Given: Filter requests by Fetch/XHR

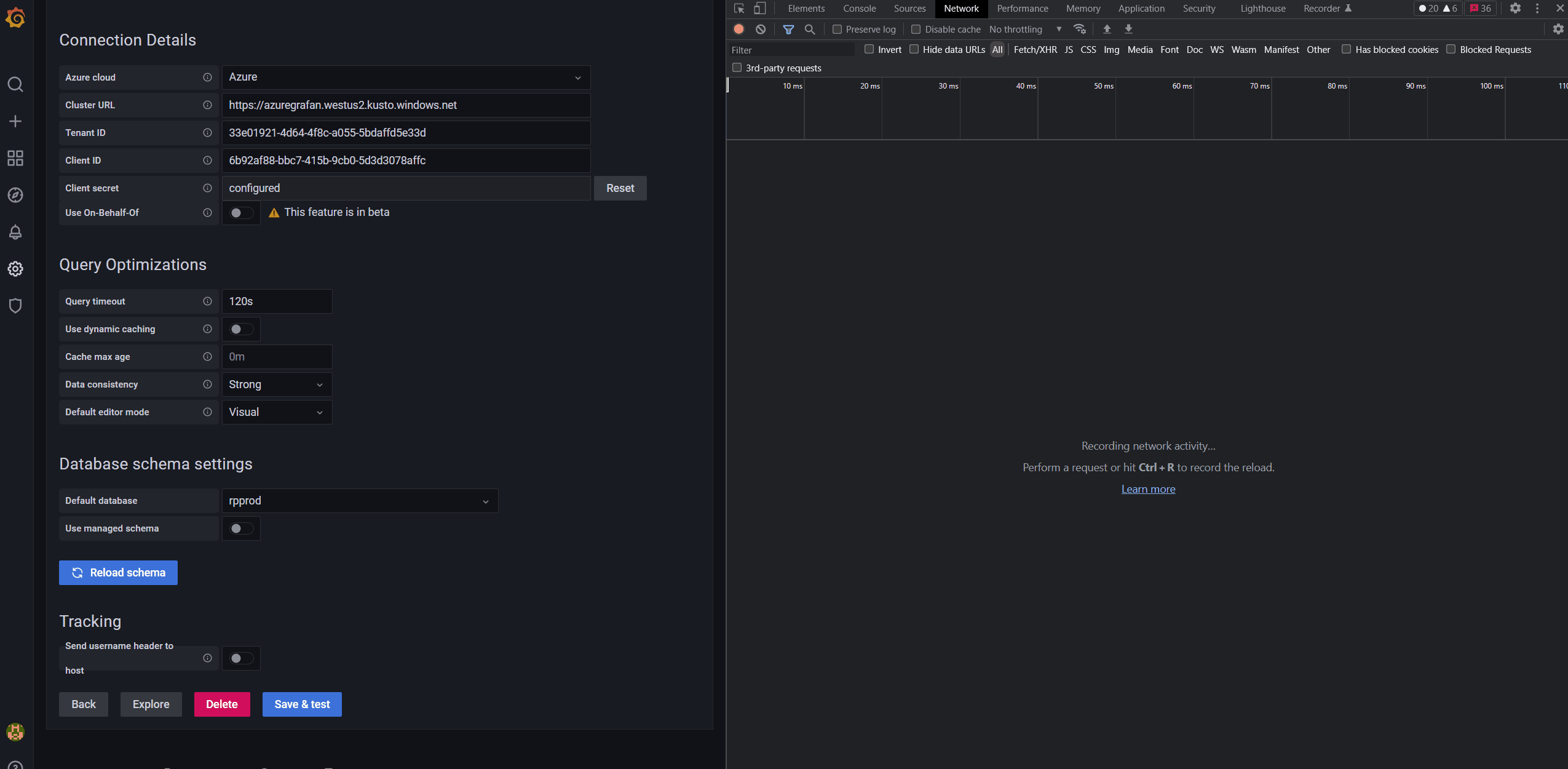Looking at the screenshot, I should coord(1035,50).
